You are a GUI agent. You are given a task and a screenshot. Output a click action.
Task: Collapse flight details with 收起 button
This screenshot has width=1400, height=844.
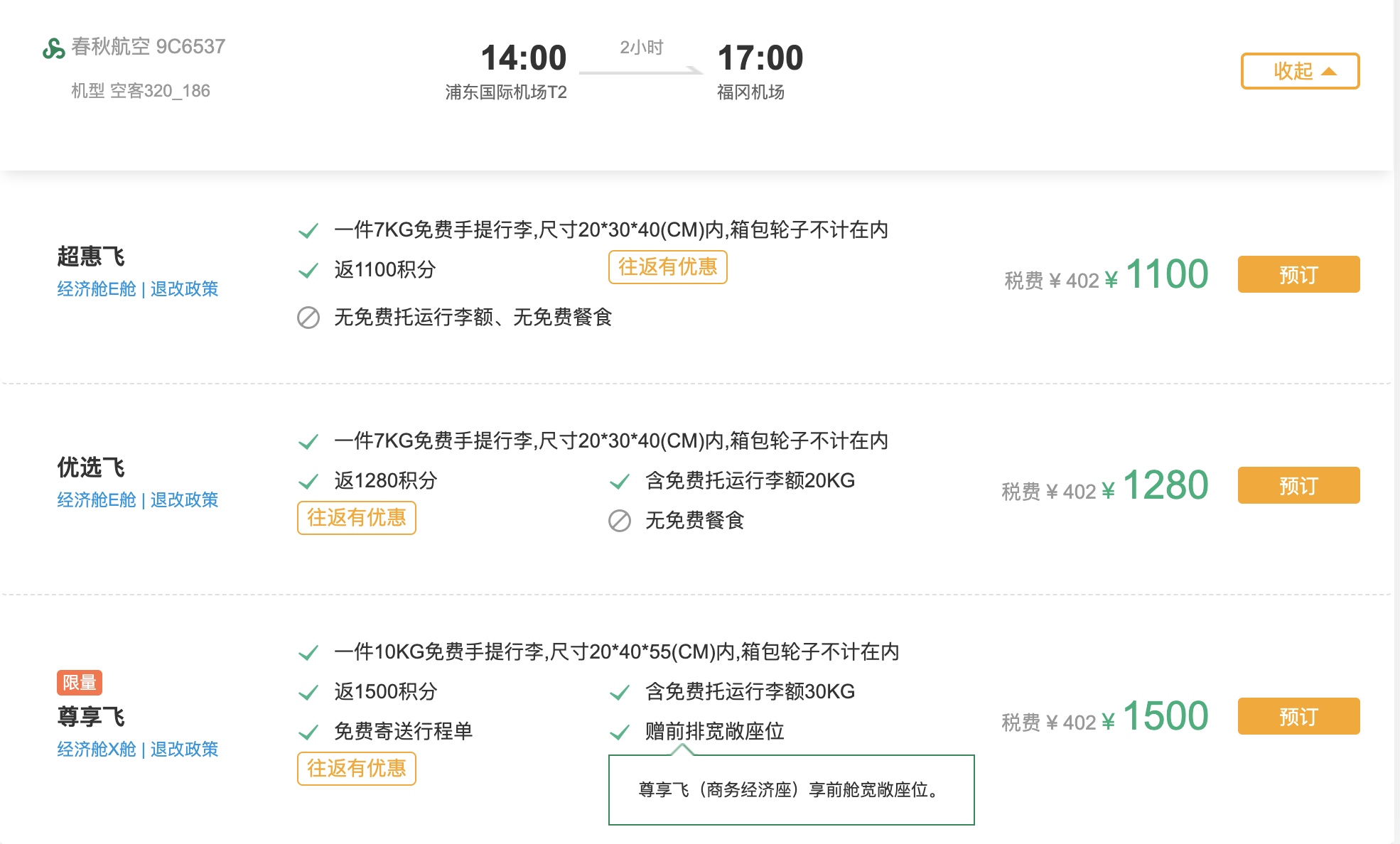(x=1300, y=71)
